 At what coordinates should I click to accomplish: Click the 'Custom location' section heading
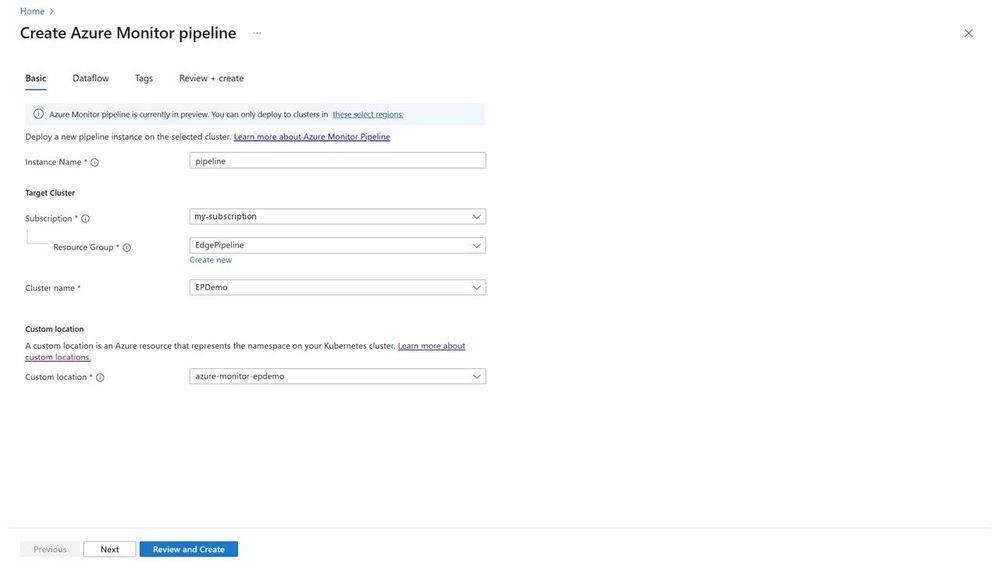point(54,329)
